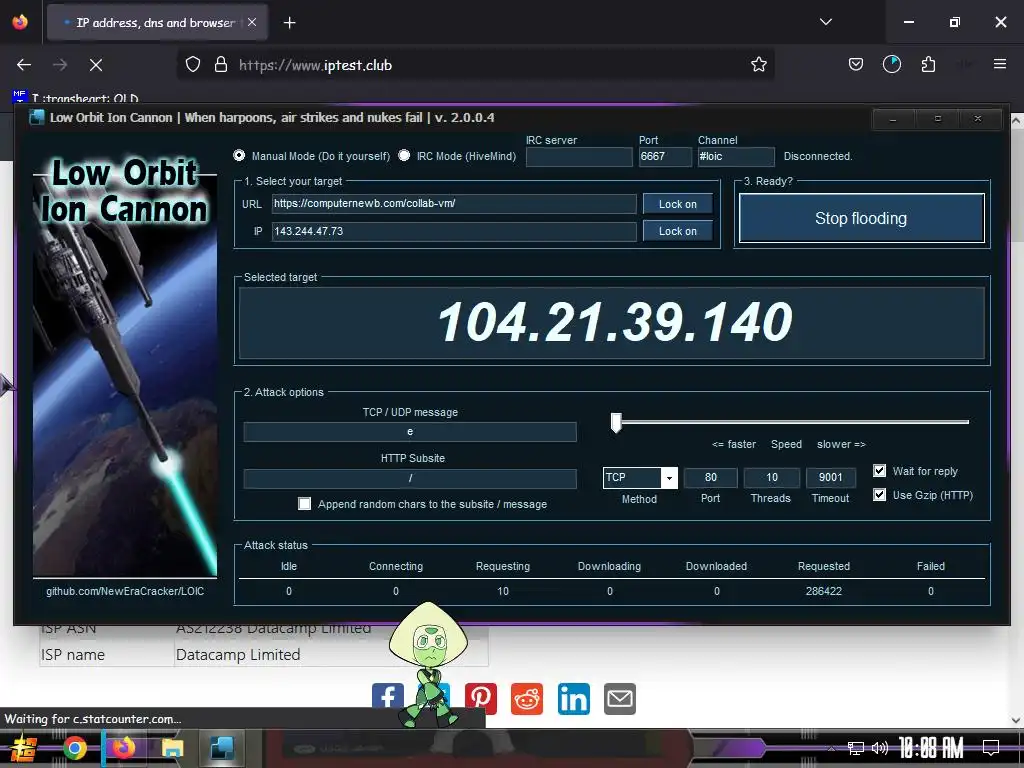
Task: Select the IRC Mode (HiveMind) radio button
Action: pos(404,155)
